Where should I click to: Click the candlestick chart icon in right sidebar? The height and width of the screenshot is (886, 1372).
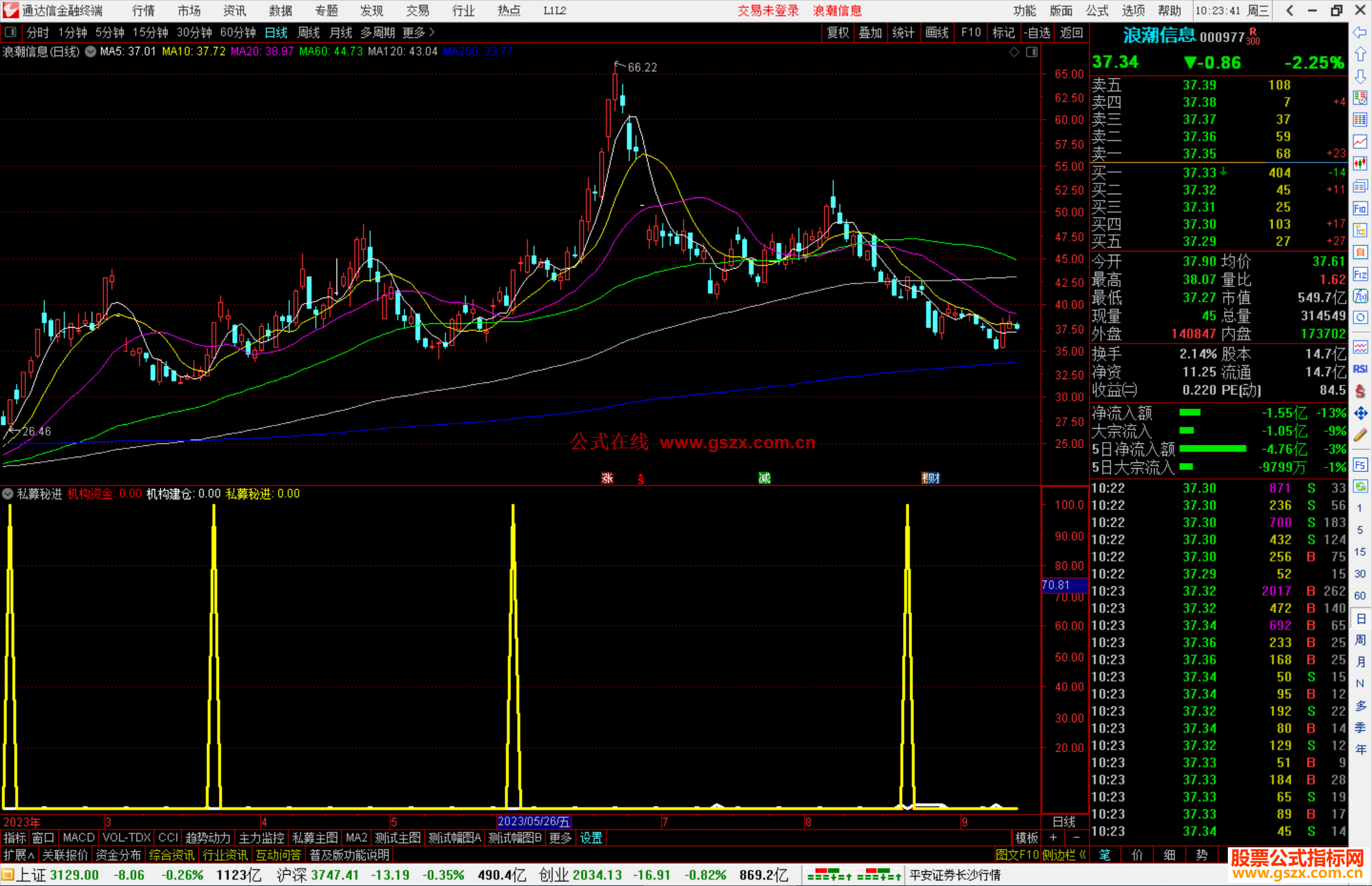pyautogui.click(x=1360, y=163)
